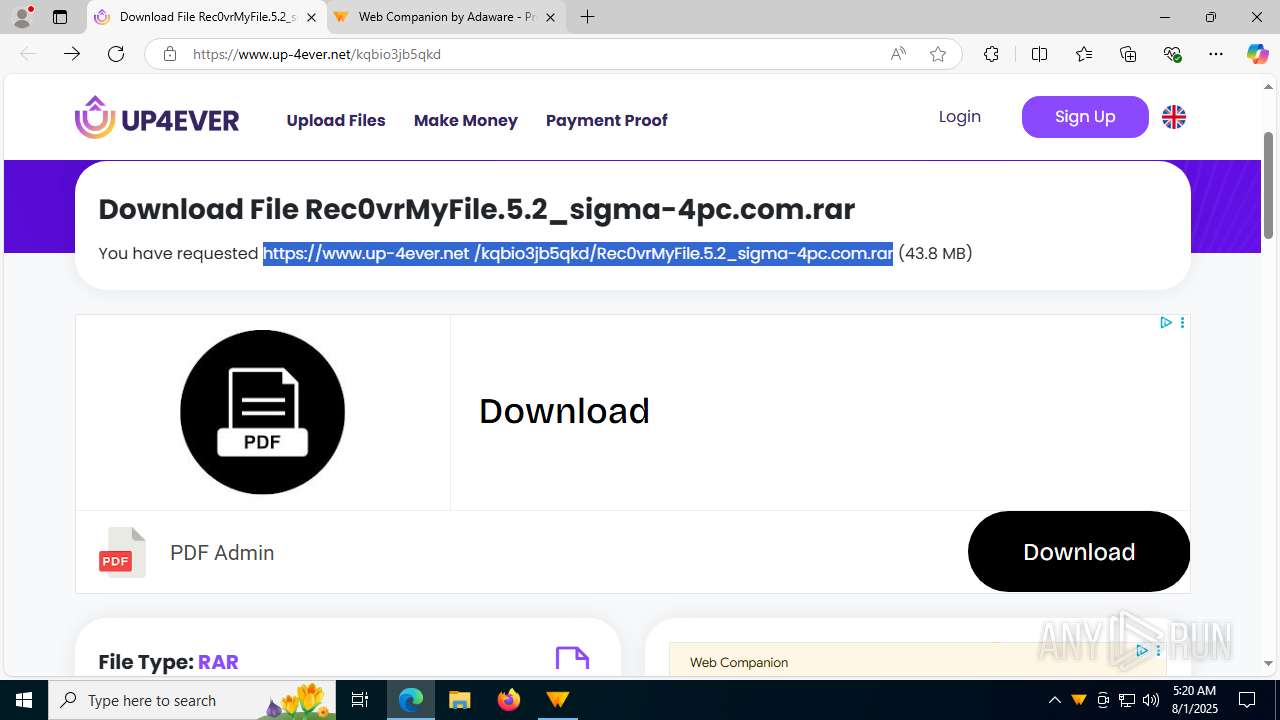Open Firefox from taskbar

coord(509,700)
